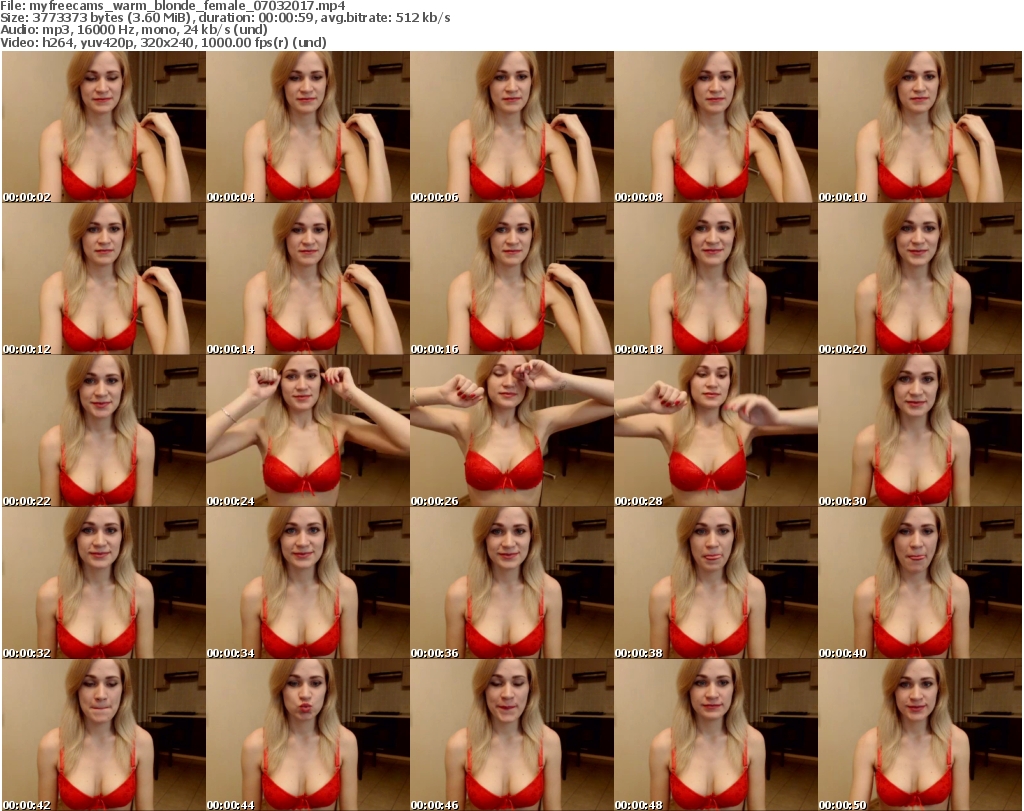Screen dimensions: 1024x811
Task: Click the 'Video: h264, yuv420p' line
Action: click(x=163, y=42)
